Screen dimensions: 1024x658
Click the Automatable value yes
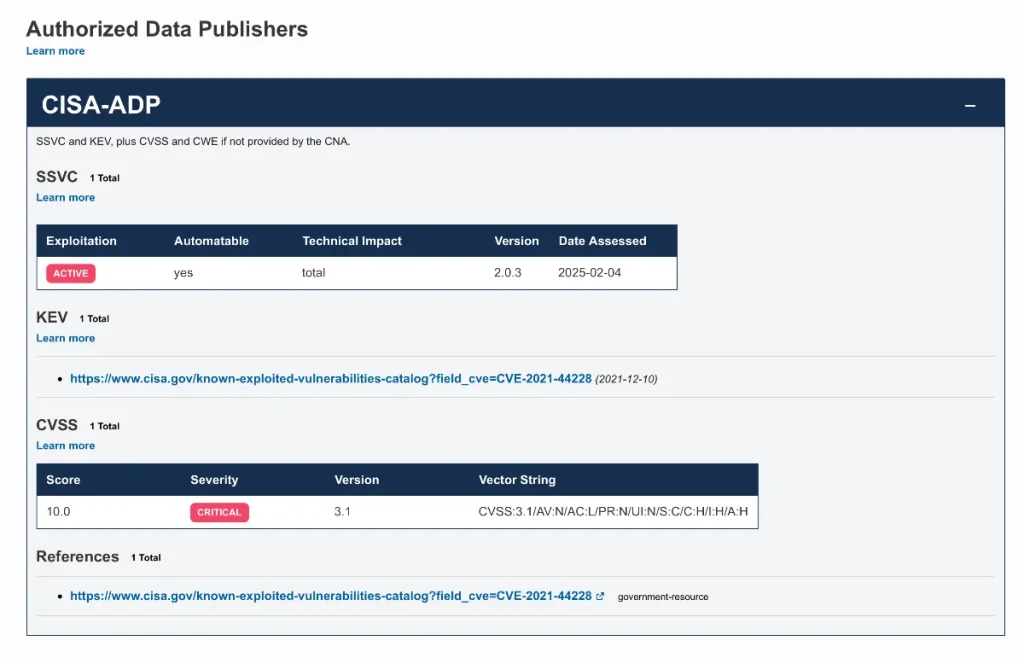point(184,273)
